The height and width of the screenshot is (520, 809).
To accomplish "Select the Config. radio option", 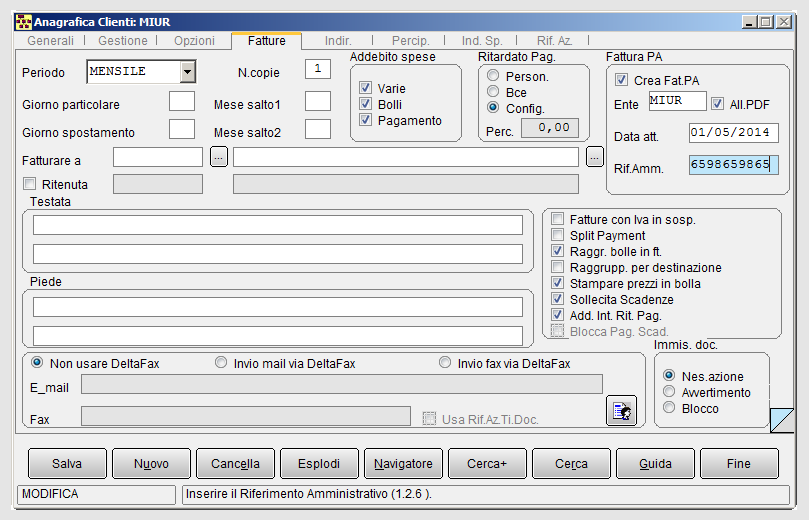I will (493, 107).
